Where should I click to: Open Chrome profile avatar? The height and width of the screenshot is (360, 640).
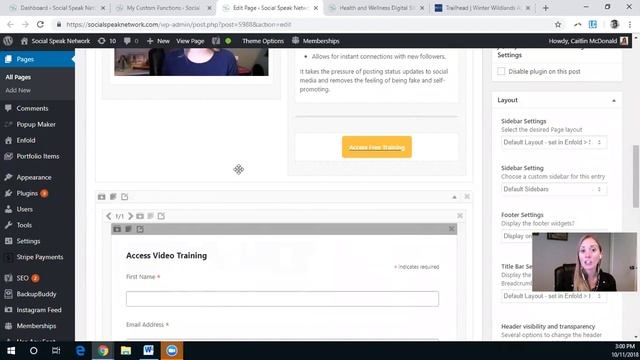(x=614, y=24)
